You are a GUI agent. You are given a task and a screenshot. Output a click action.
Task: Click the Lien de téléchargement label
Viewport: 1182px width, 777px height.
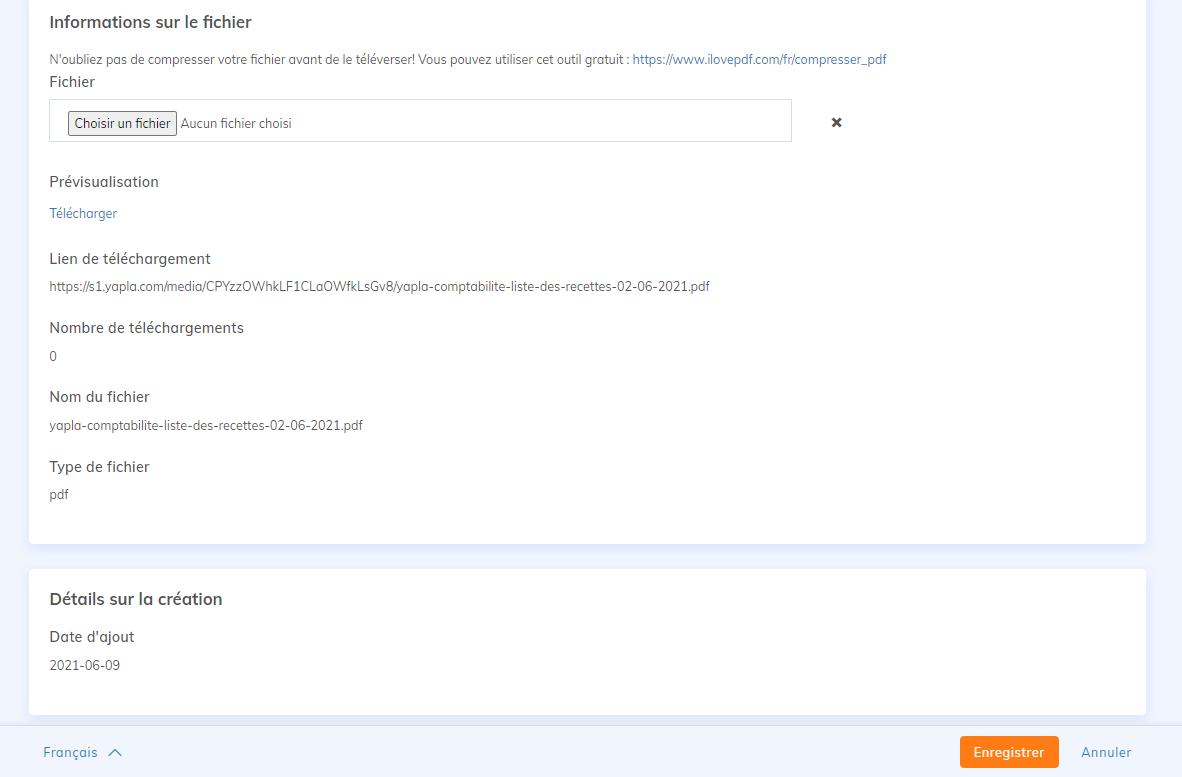[130, 259]
